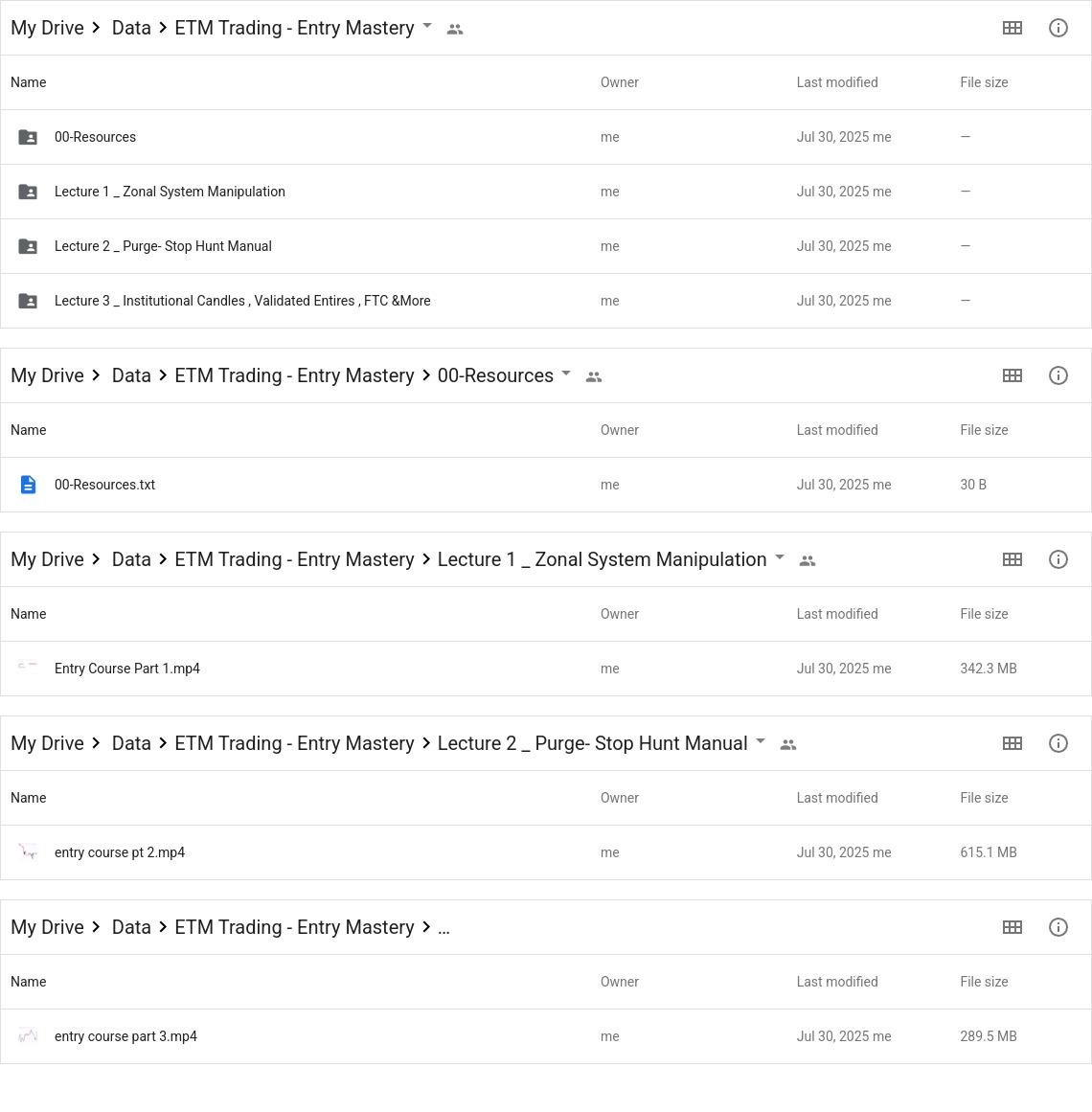
Task: Open info panel in the last section
Action: click(x=1058, y=927)
